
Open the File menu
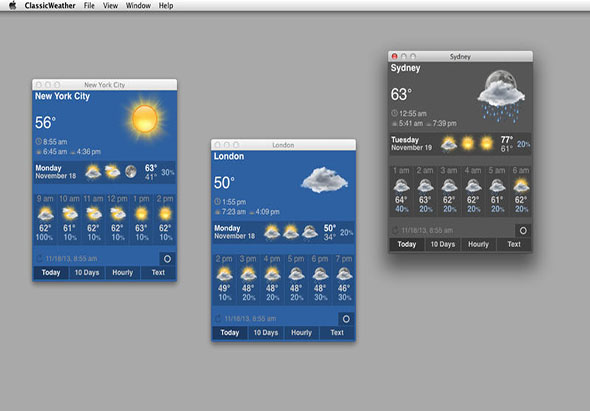click(89, 5)
